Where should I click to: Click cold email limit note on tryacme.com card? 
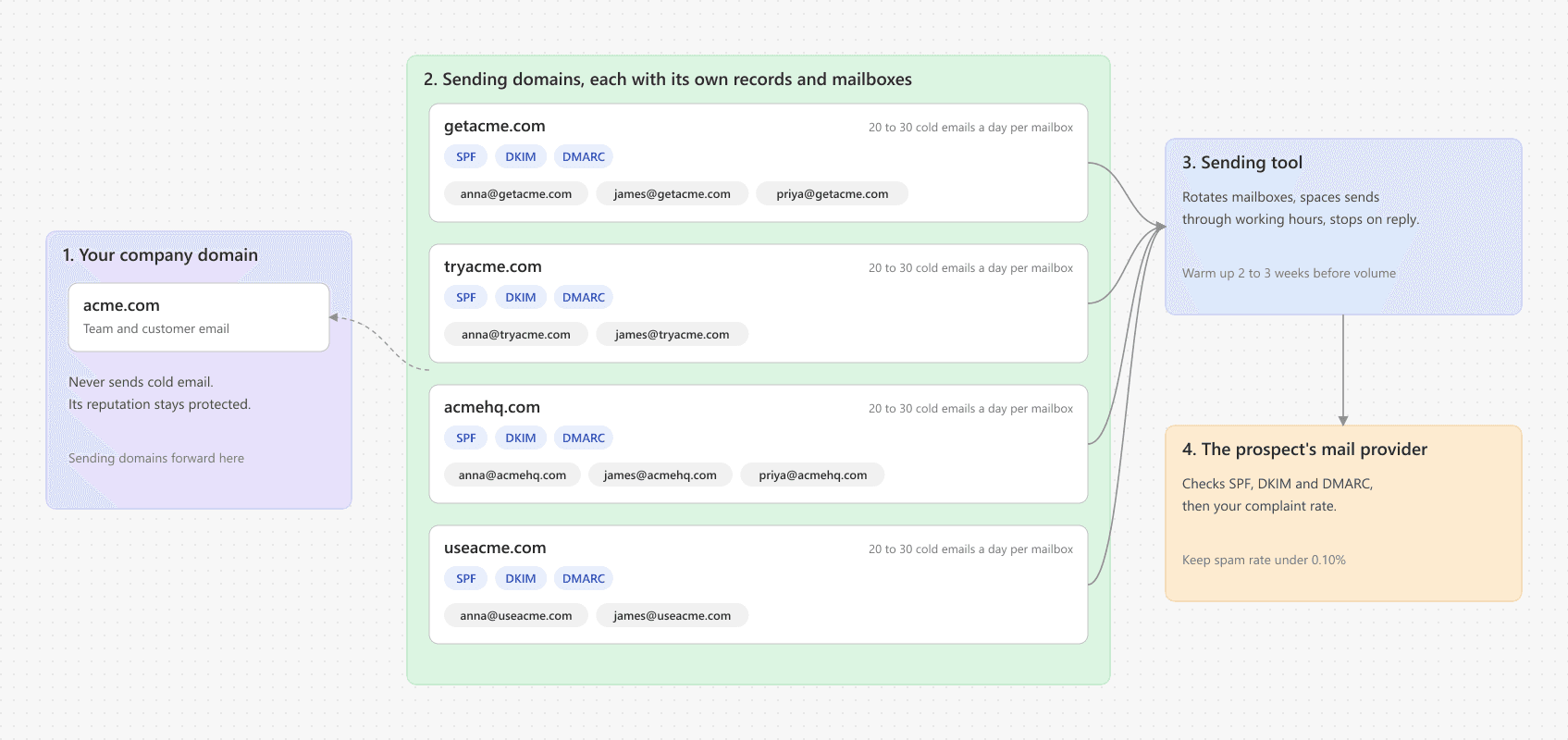click(x=970, y=268)
